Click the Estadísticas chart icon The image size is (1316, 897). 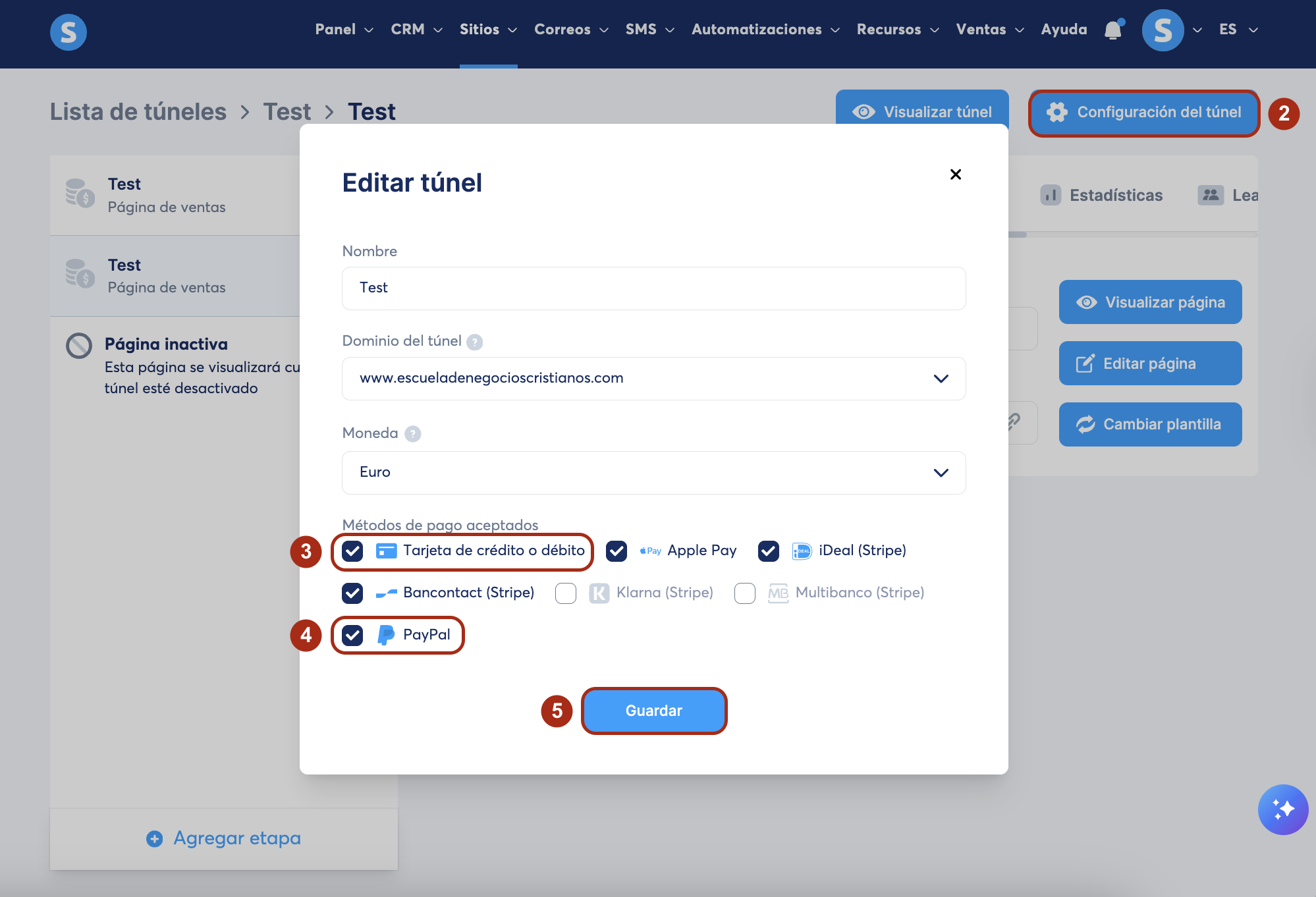click(1051, 195)
